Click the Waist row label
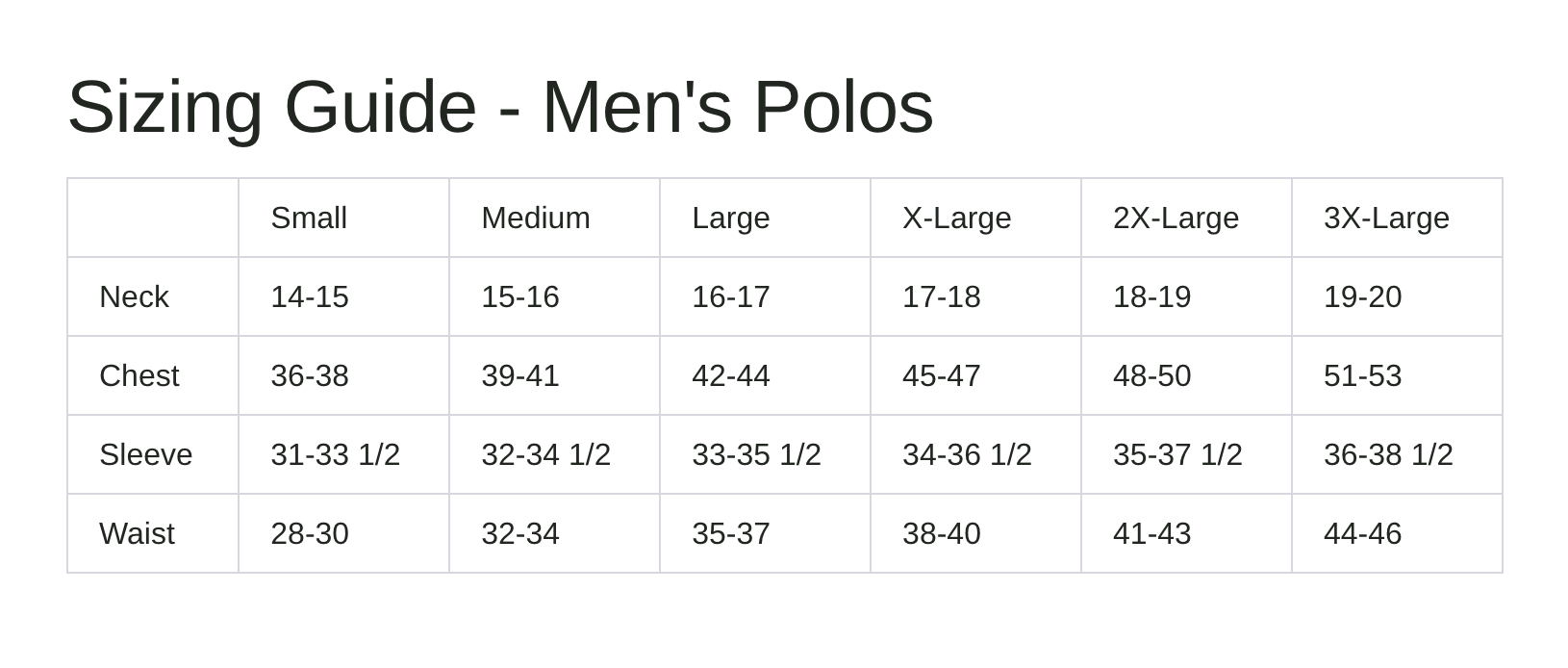The image size is (1568, 668). 137,534
